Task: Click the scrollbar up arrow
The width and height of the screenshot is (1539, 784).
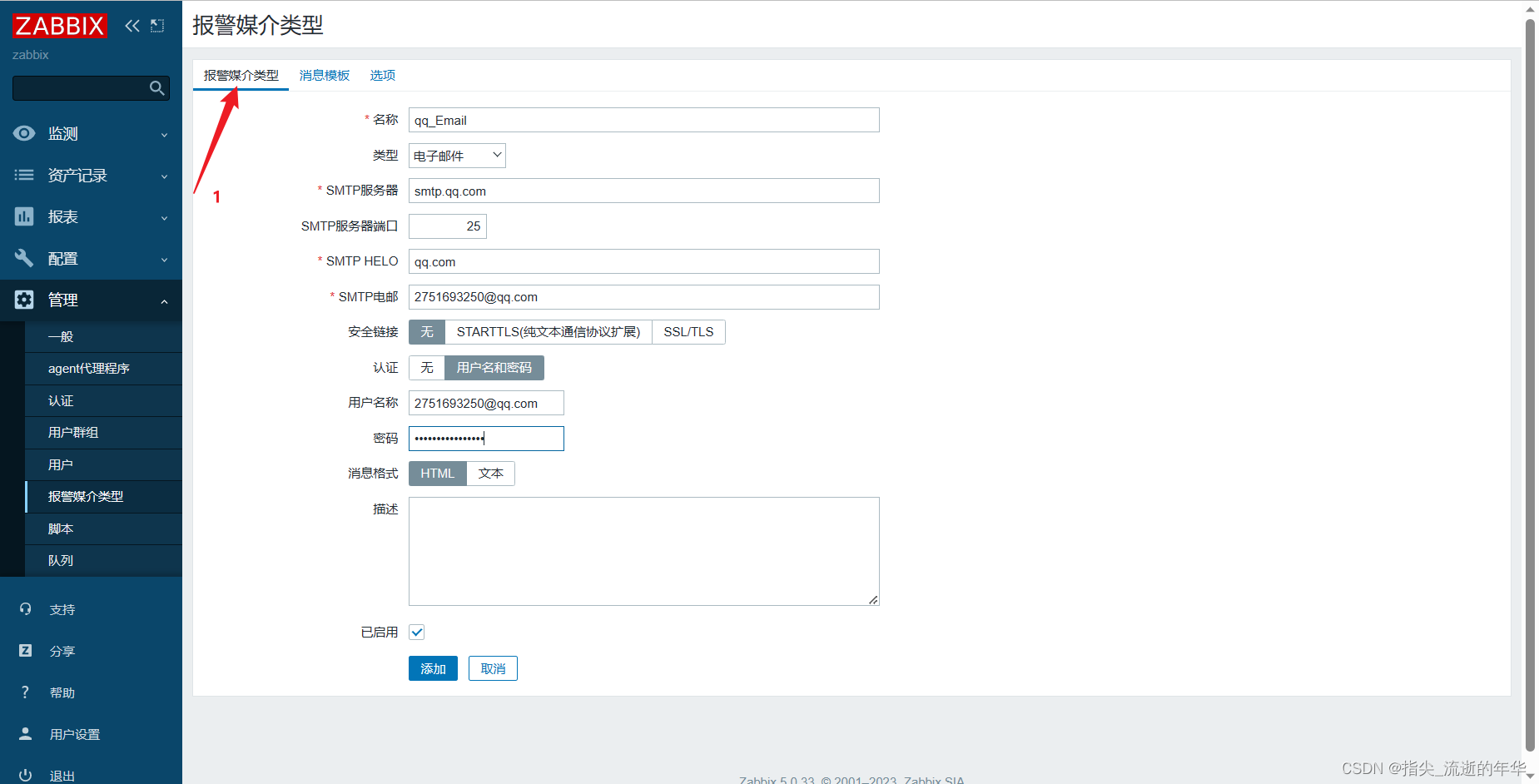Action: click(1530, 9)
